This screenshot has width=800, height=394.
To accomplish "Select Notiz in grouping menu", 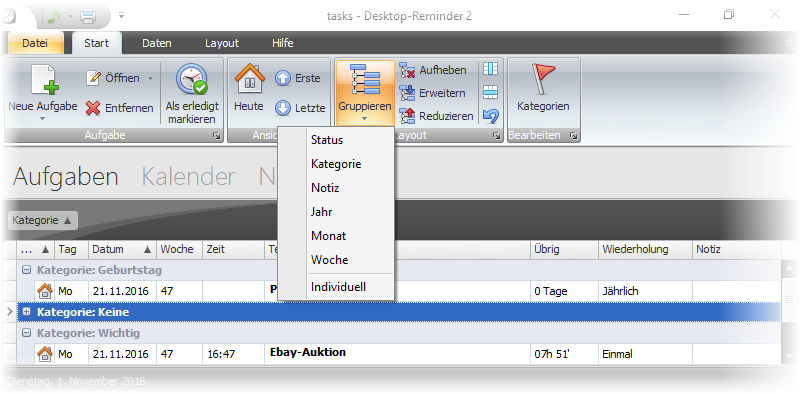I will [x=336, y=188].
